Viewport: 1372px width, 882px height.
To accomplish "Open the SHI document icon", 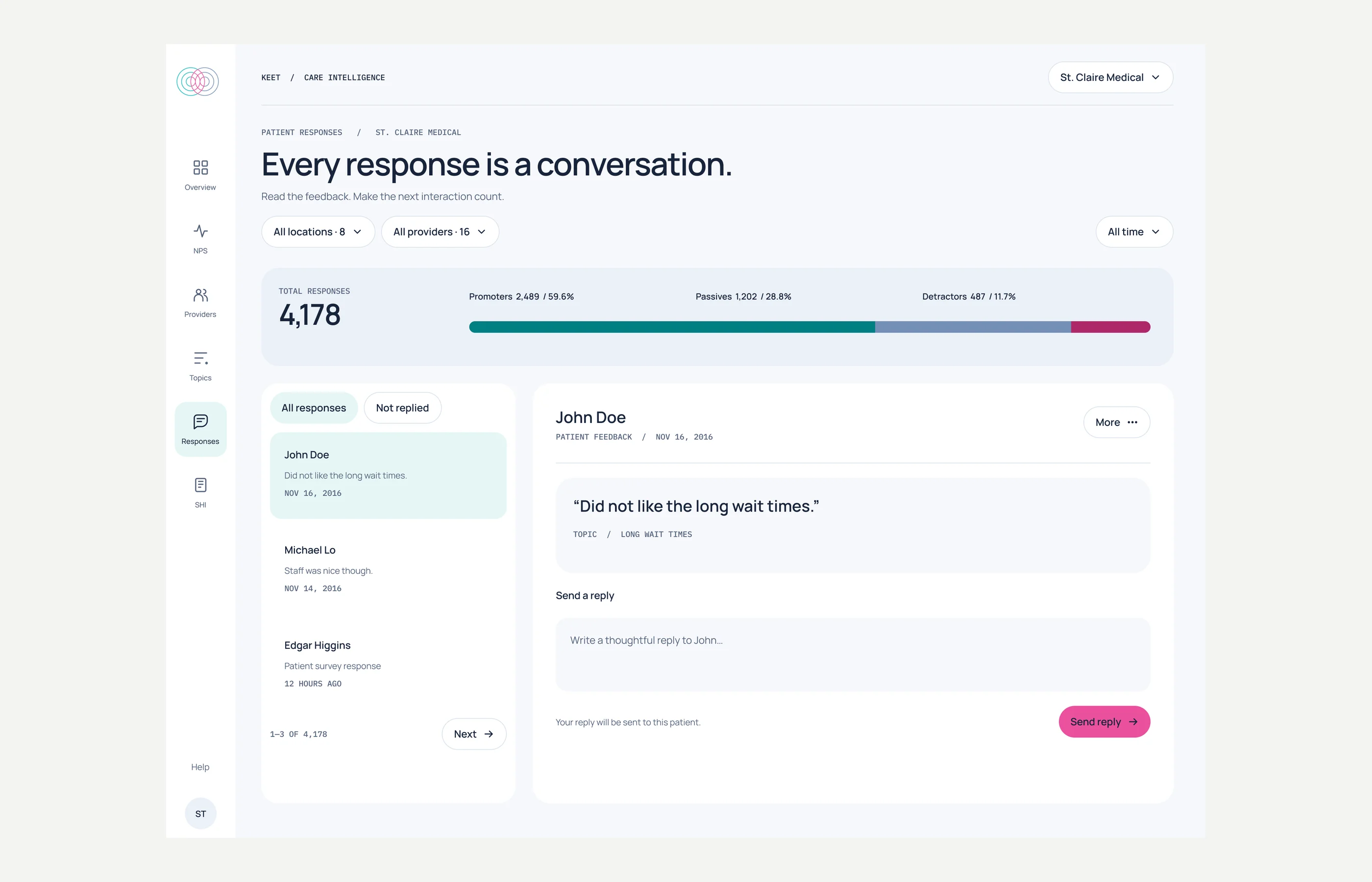I will pos(200,485).
